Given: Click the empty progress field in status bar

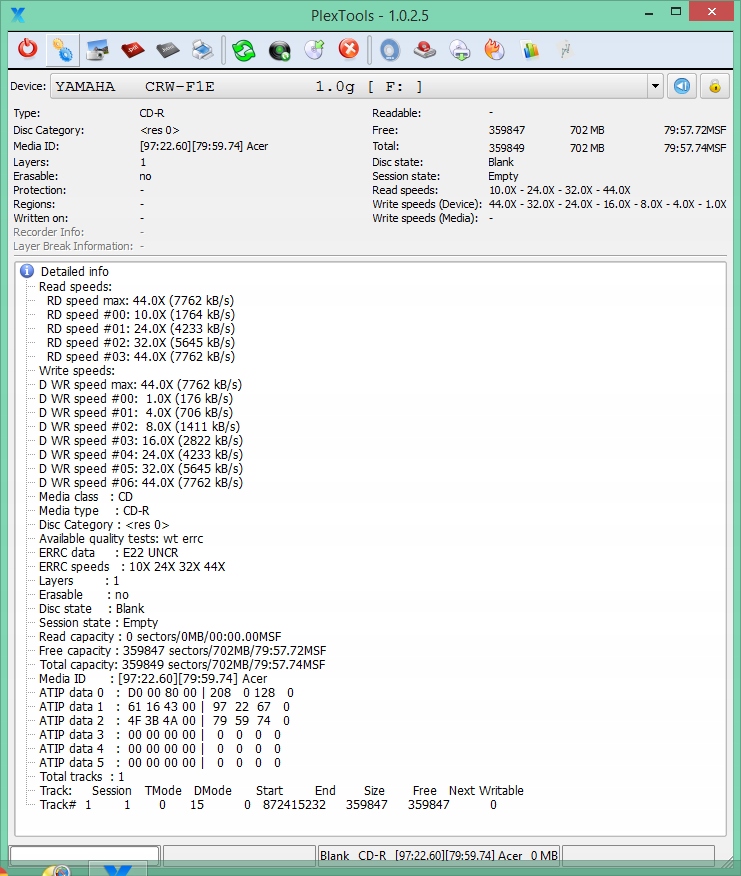Looking at the screenshot, I should click(x=84, y=855).
